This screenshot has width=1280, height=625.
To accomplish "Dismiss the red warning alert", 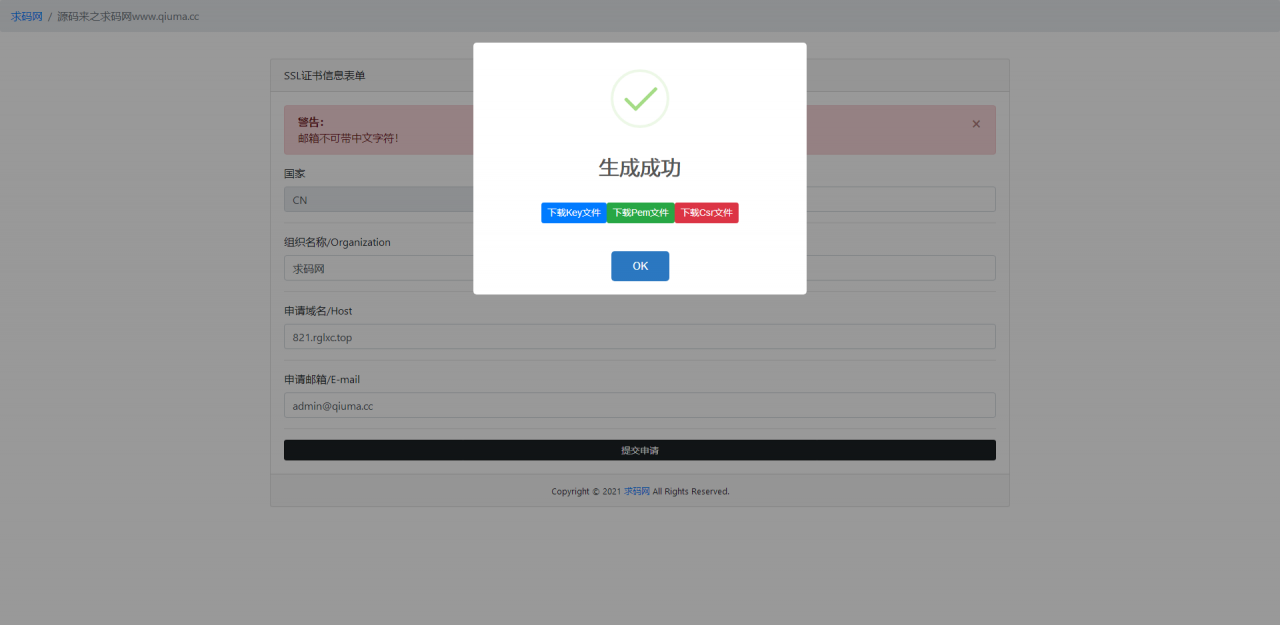I will click(x=976, y=124).
